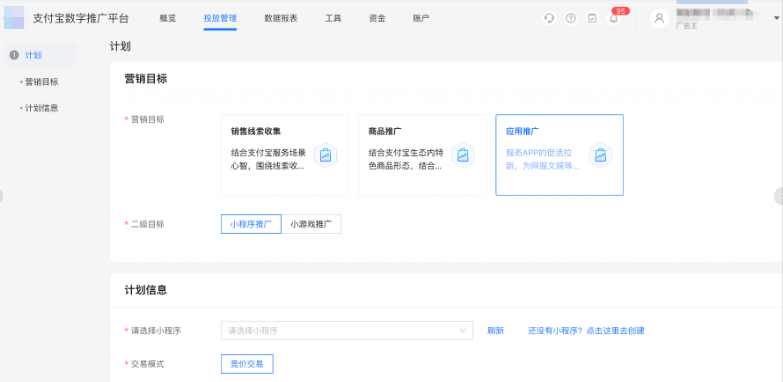Open 账户 tab
The image size is (783, 382).
click(x=421, y=18)
